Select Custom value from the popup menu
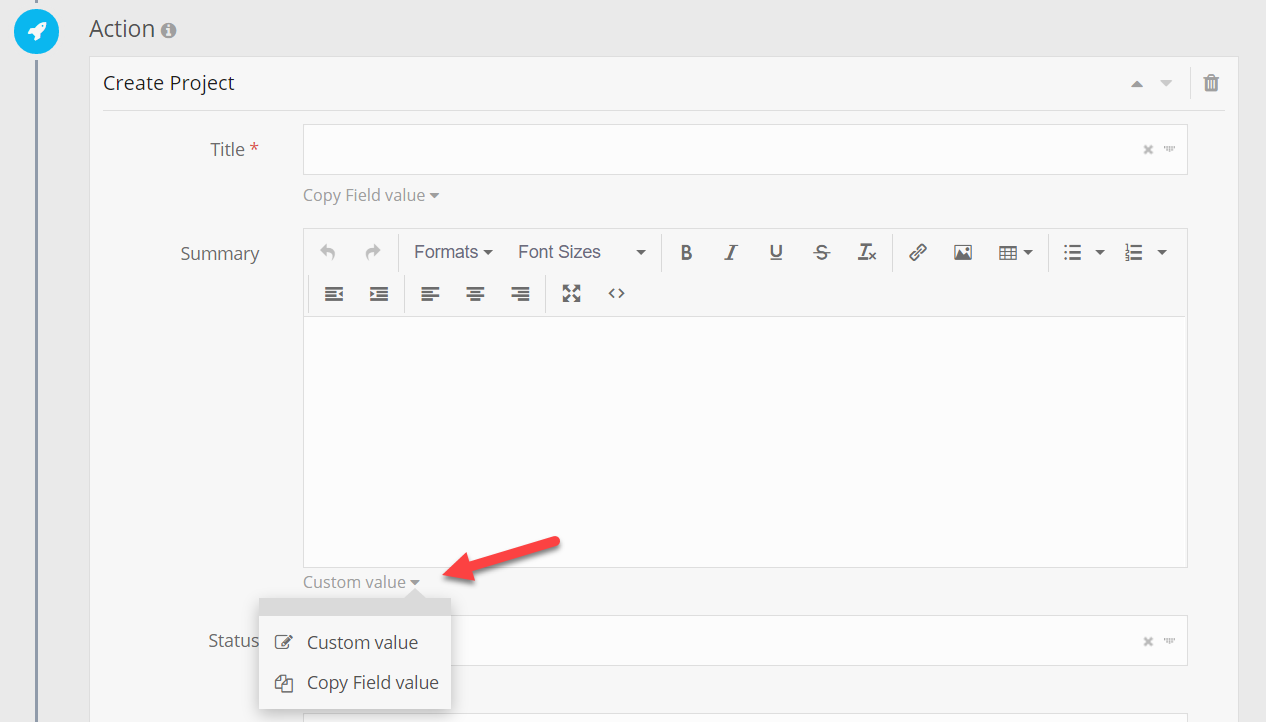Screen dimensions: 1266x722 click(x=362, y=643)
